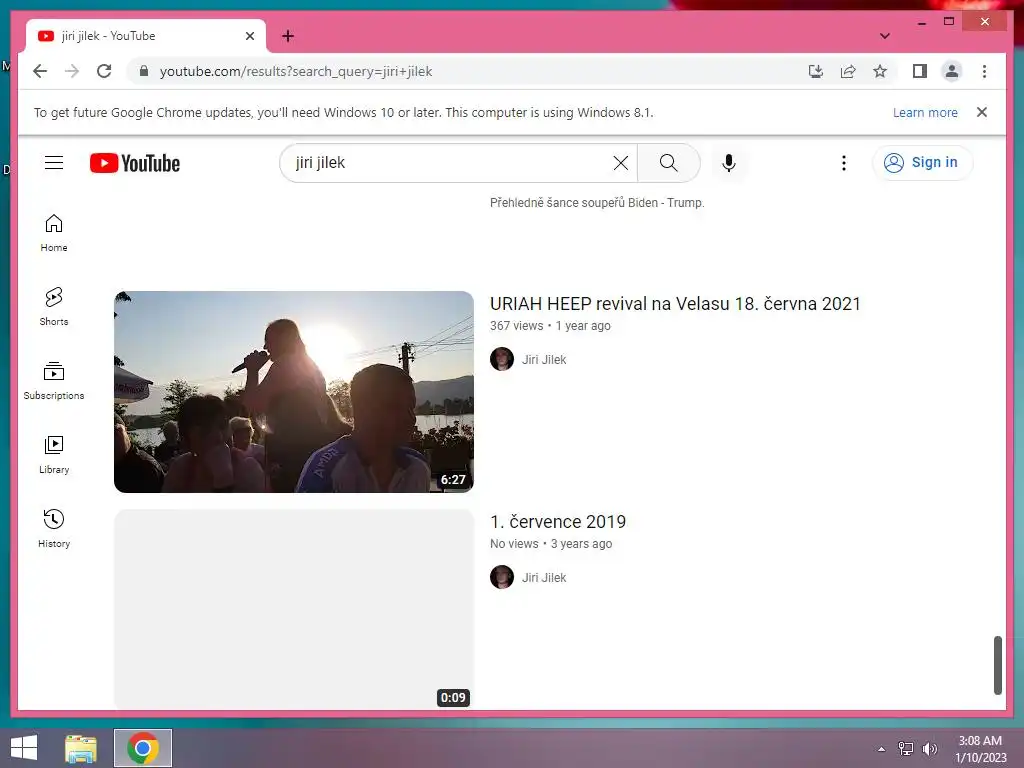The width and height of the screenshot is (1024, 768).
Task: Play the blank 0:09 video thumbnail
Action: tap(294, 609)
